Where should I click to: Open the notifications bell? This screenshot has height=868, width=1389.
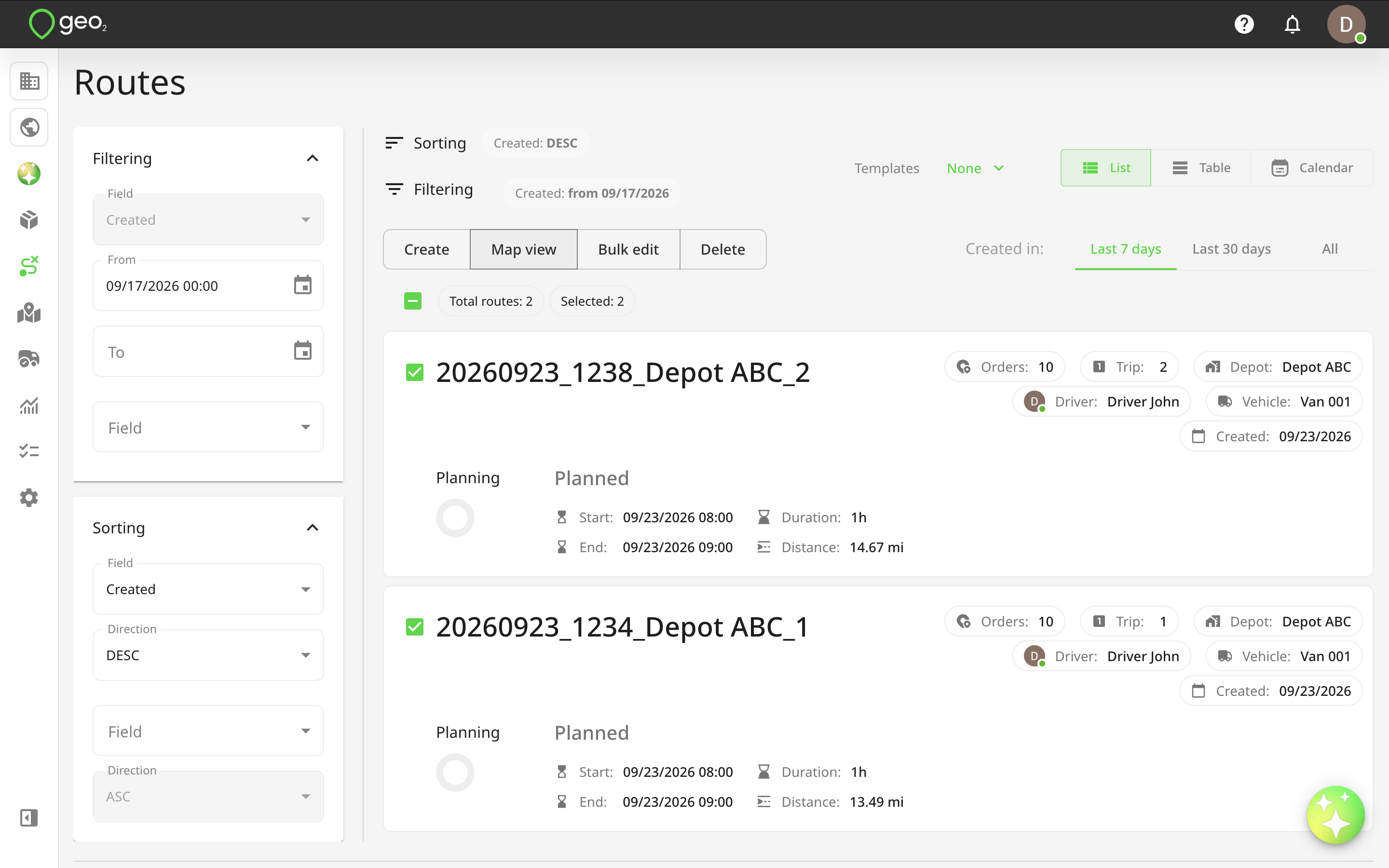point(1292,24)
